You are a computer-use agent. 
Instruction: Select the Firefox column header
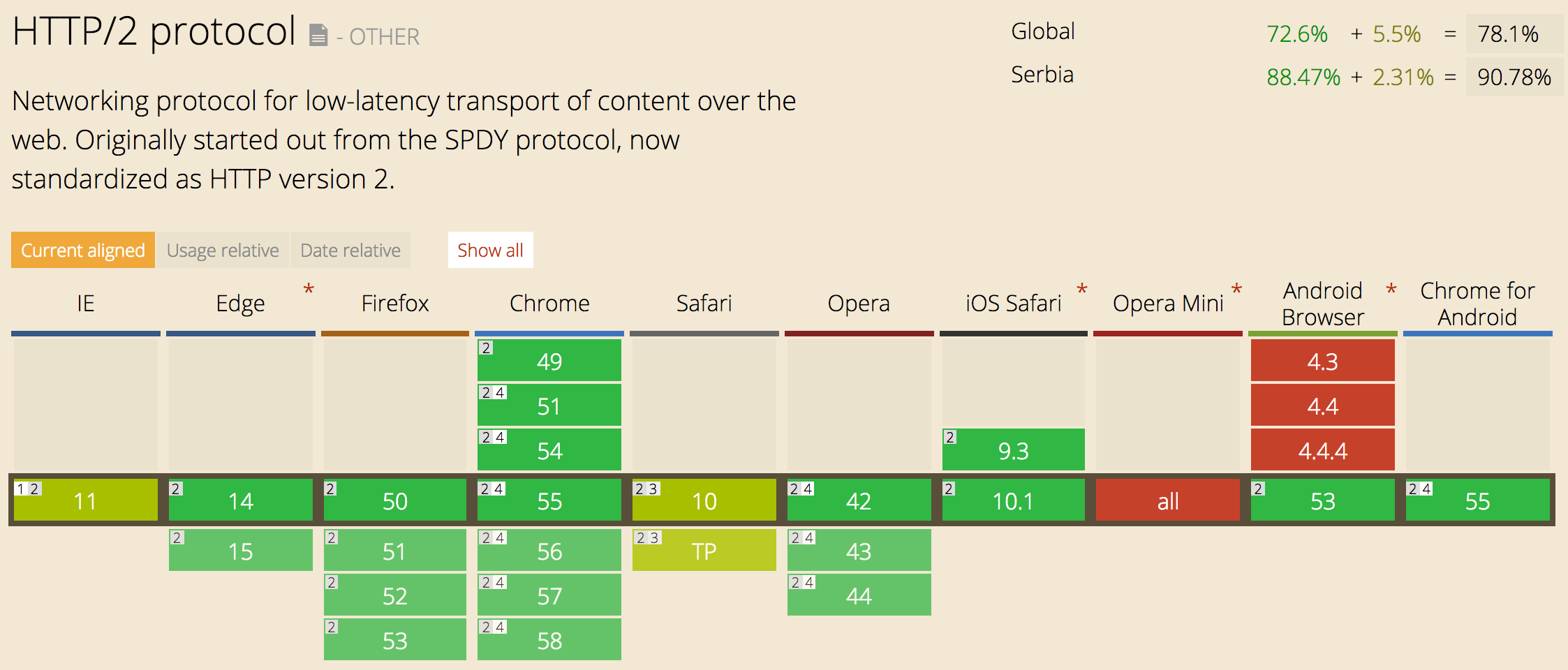point(395,304)
